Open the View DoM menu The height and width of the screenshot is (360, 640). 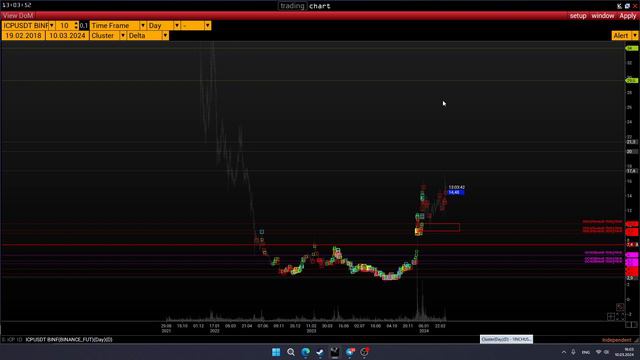coord(18,16)
